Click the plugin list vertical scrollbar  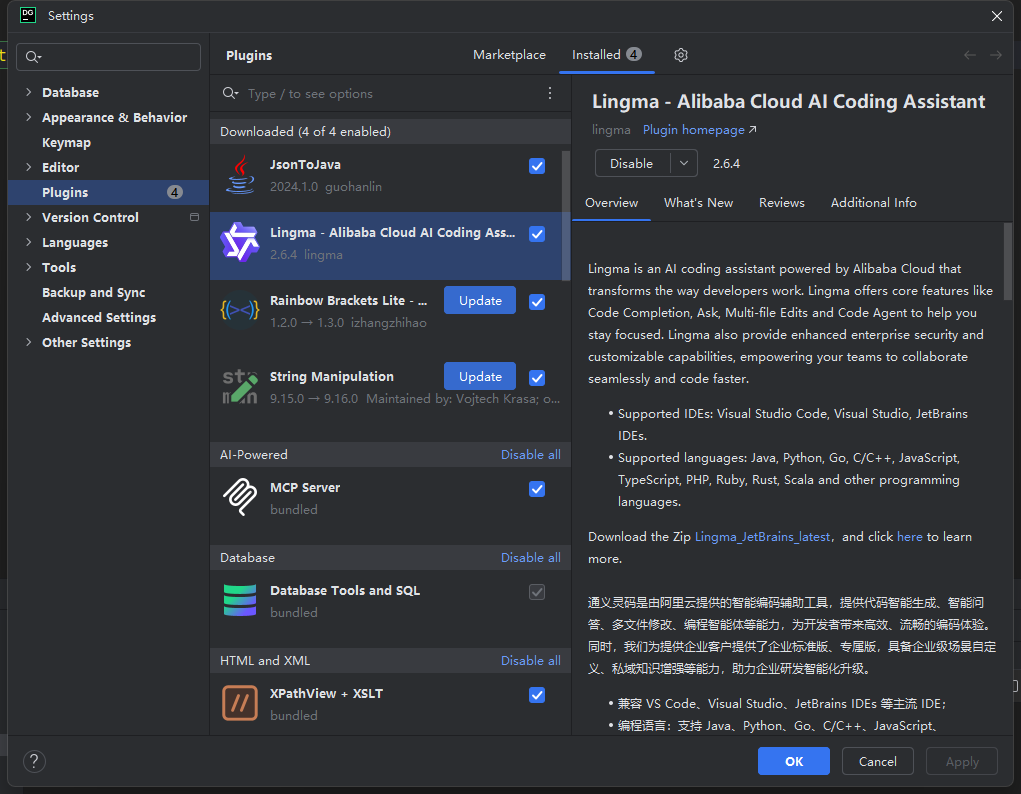(x=566, y=215)
